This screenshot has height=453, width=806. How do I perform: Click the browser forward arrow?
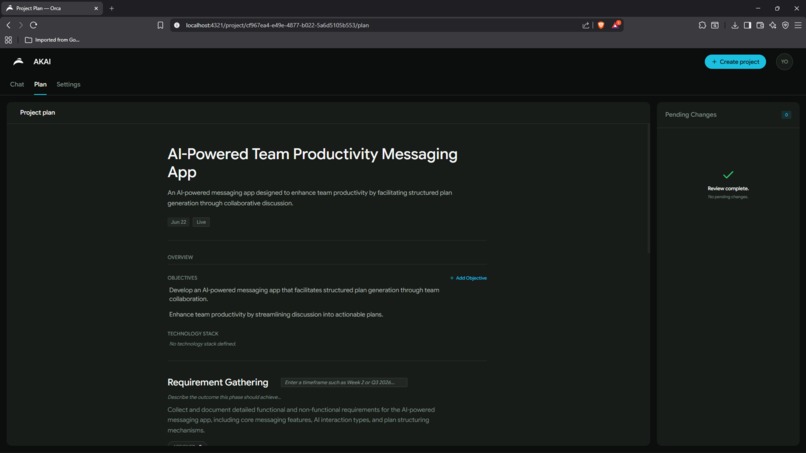(21, 25)
